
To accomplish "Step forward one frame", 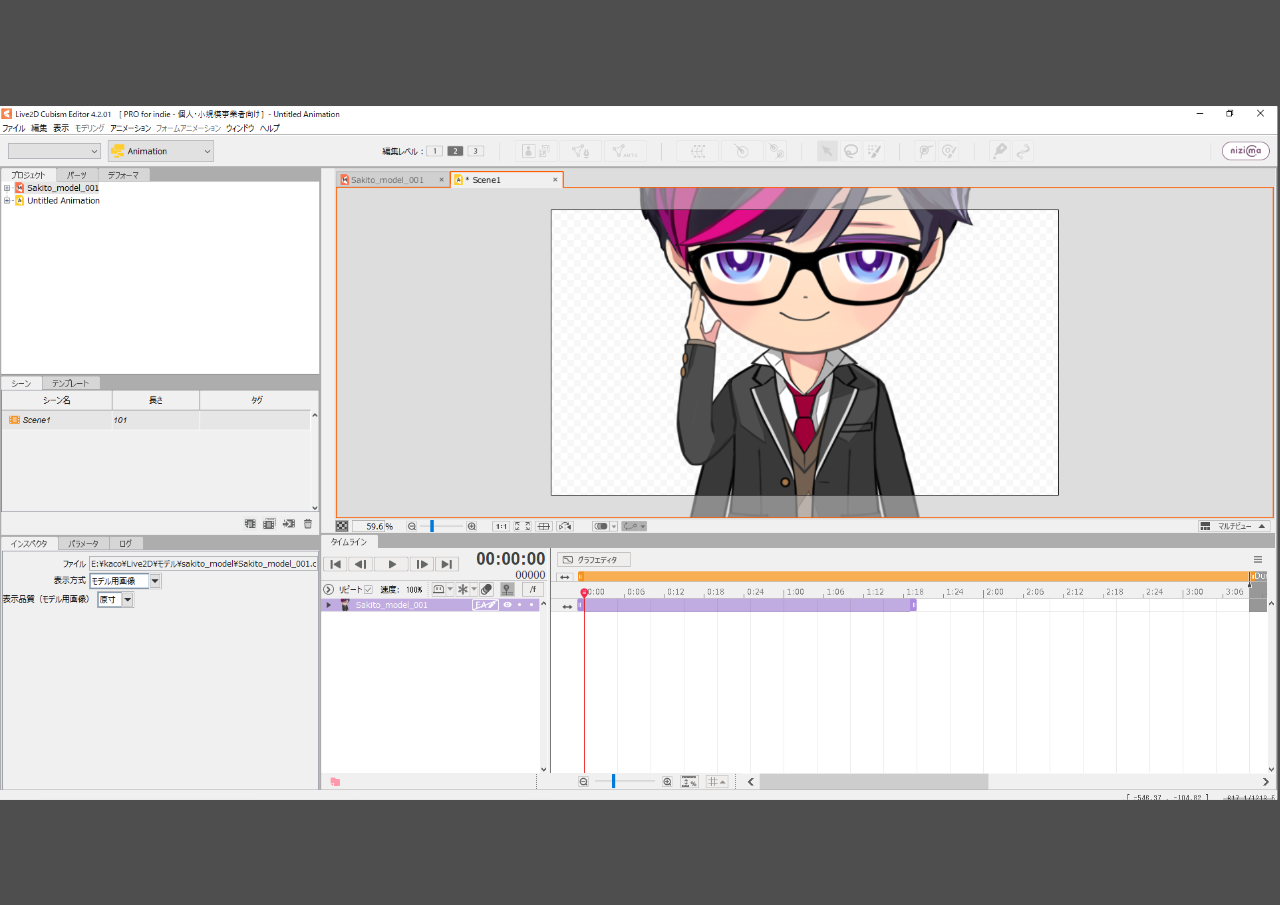I will [422, 565].
